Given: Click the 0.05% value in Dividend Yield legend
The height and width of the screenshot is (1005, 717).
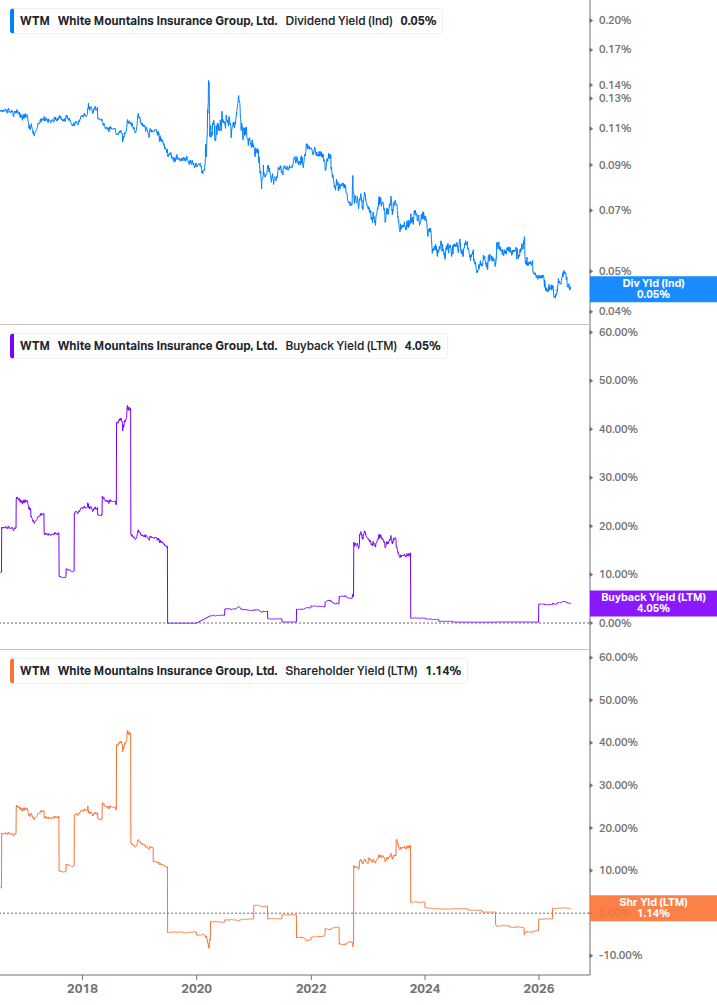Looking at the screenshot, I should 418,21.
